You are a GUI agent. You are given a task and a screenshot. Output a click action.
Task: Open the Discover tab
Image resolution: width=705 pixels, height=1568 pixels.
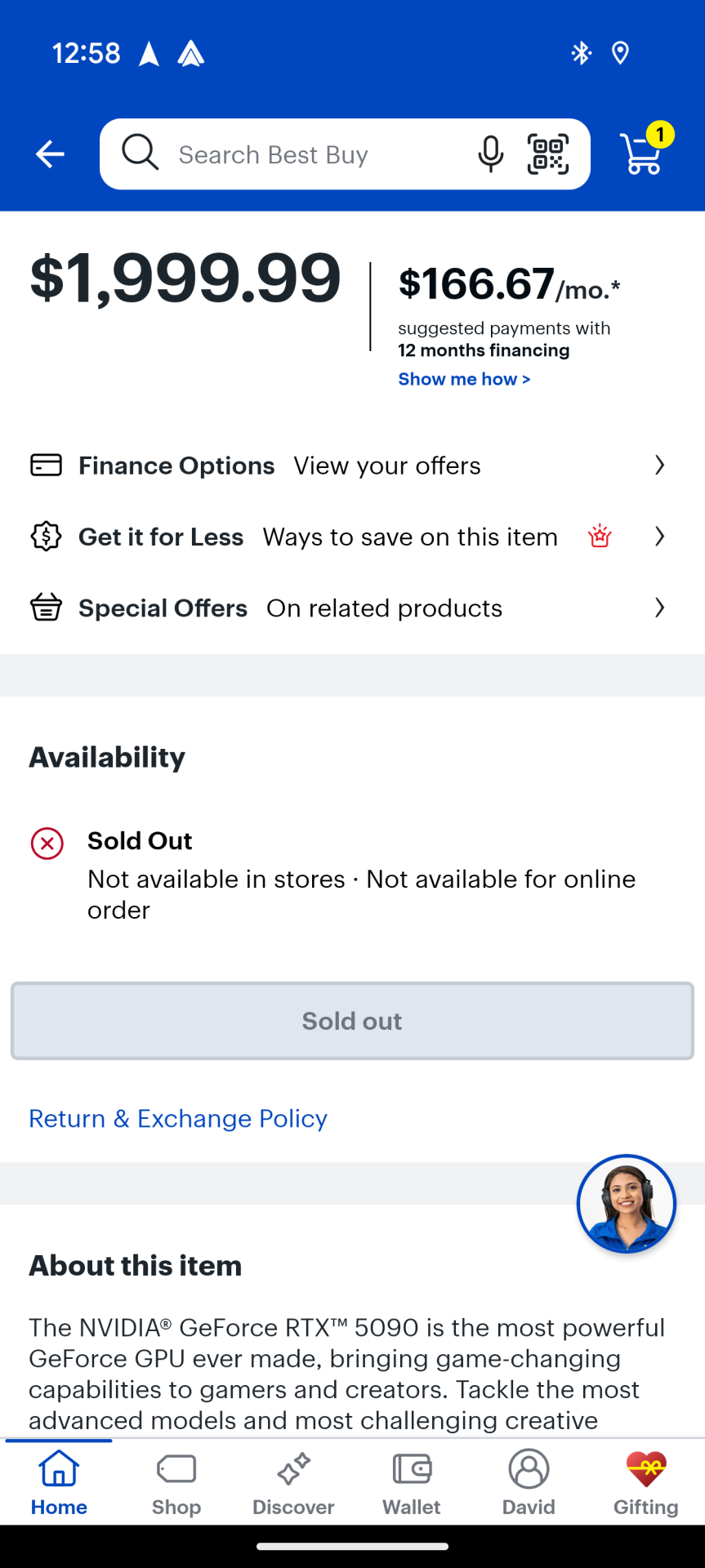293,1483
